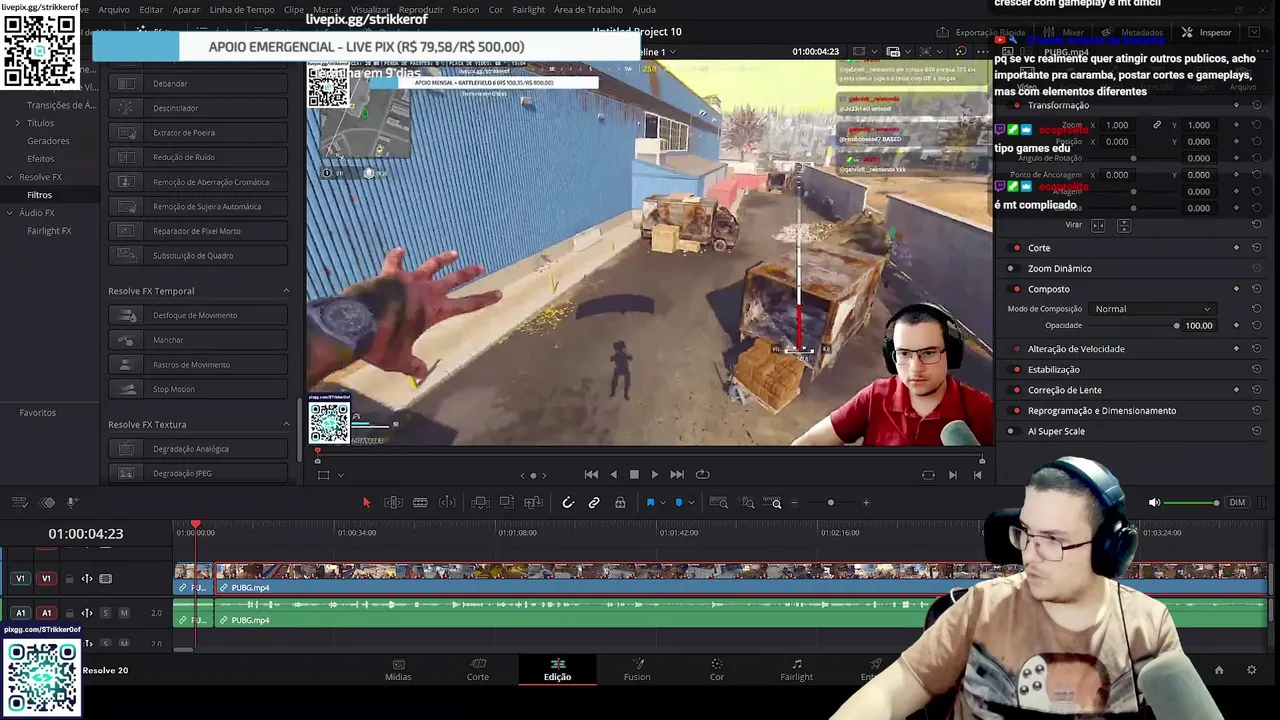Click the Zoom X Y link icon

(1157, 125)
